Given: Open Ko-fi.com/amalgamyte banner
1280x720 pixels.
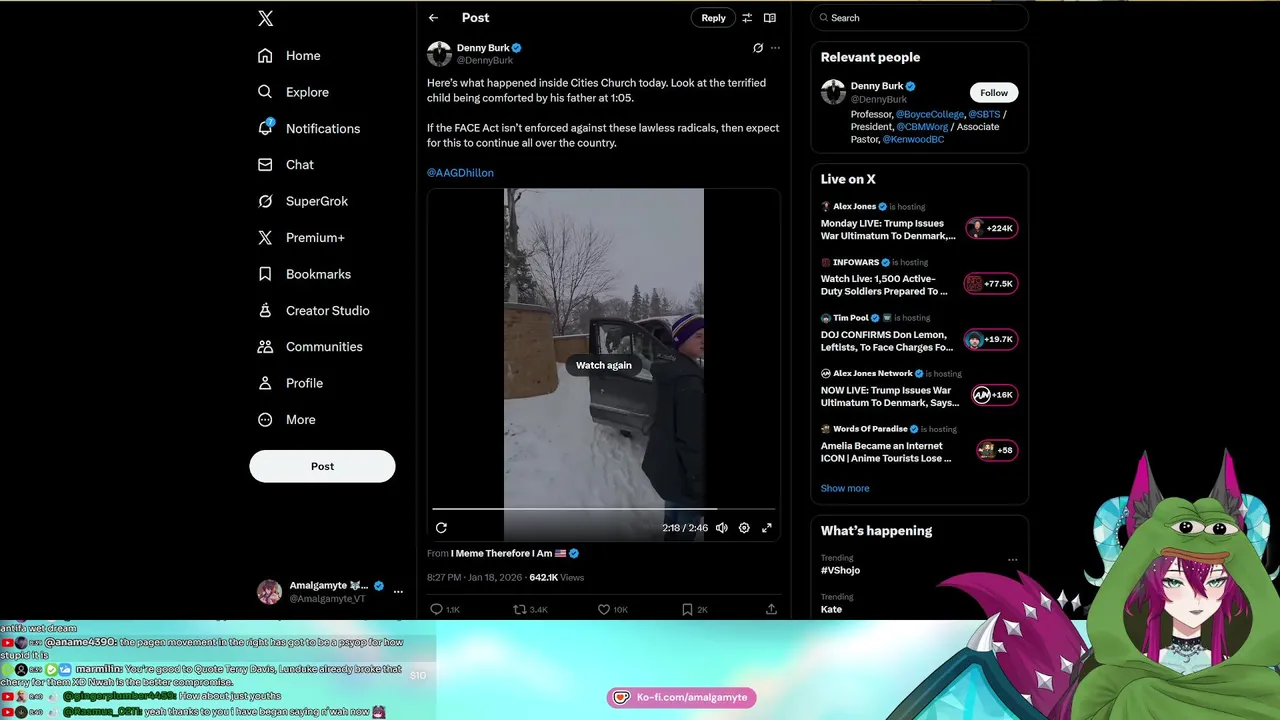Looking at the screenshot, I should [x=681, y=697].
